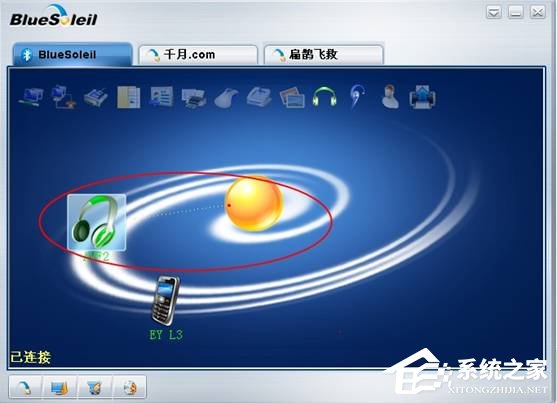
Task: Click the business card contact service icon
Action: [x=161, y=97]
